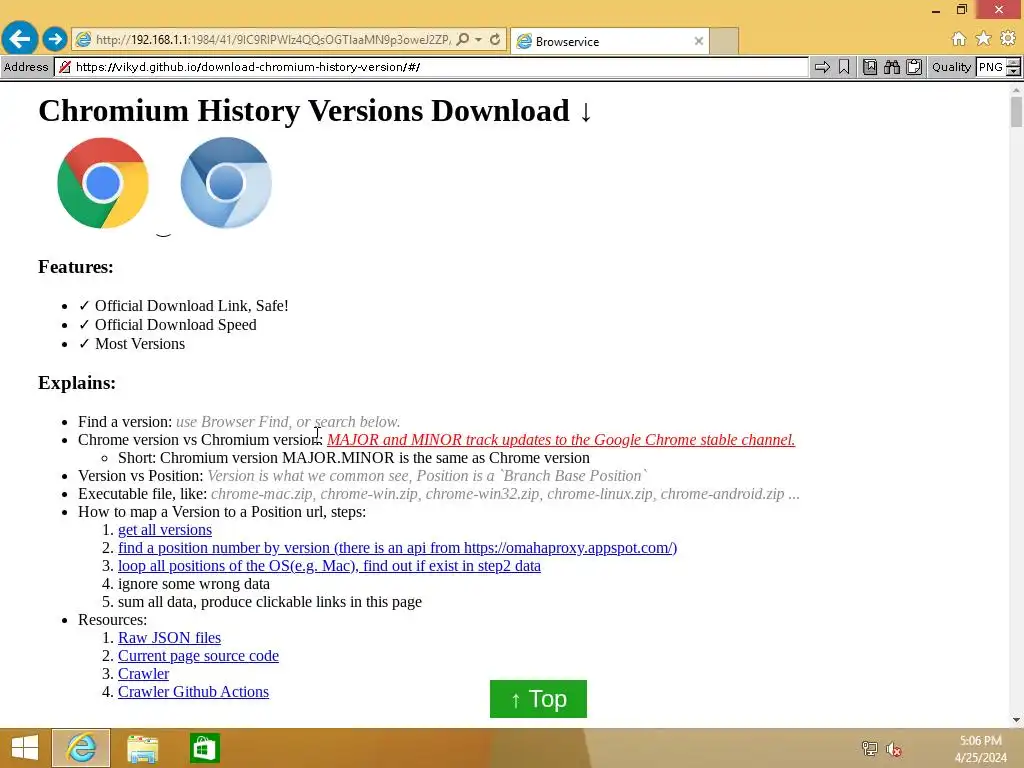
Task: Click the text Official Download Link, Safe!
Action: pos(191,306)
